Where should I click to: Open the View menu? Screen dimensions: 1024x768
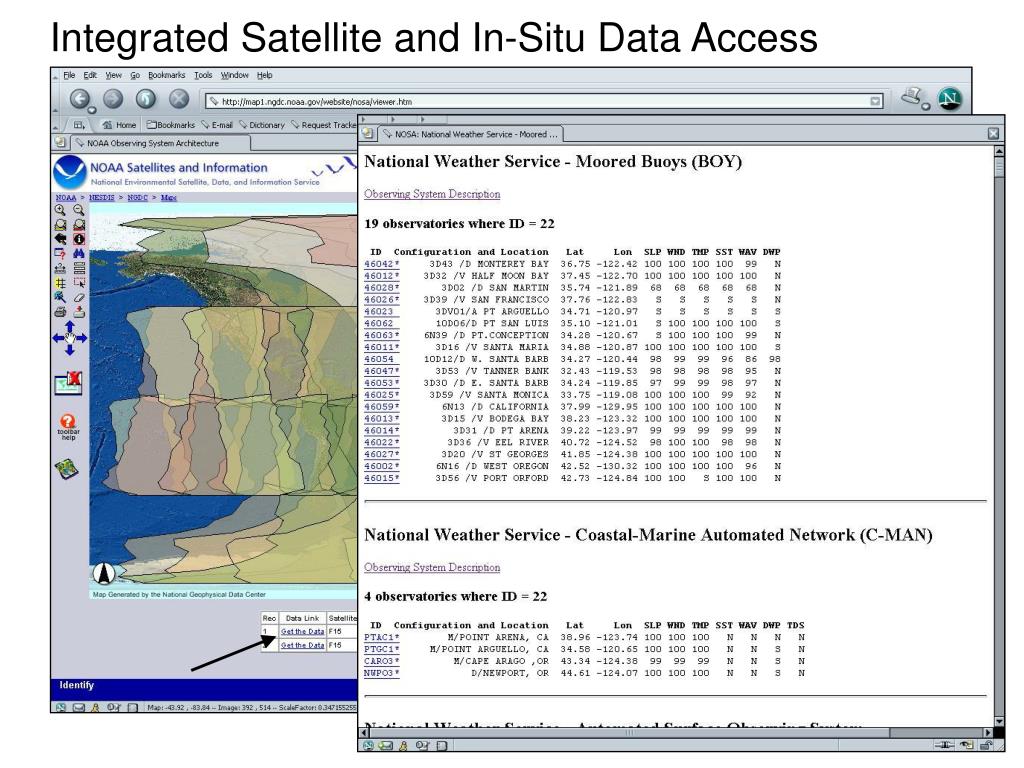tap(114, 75)
